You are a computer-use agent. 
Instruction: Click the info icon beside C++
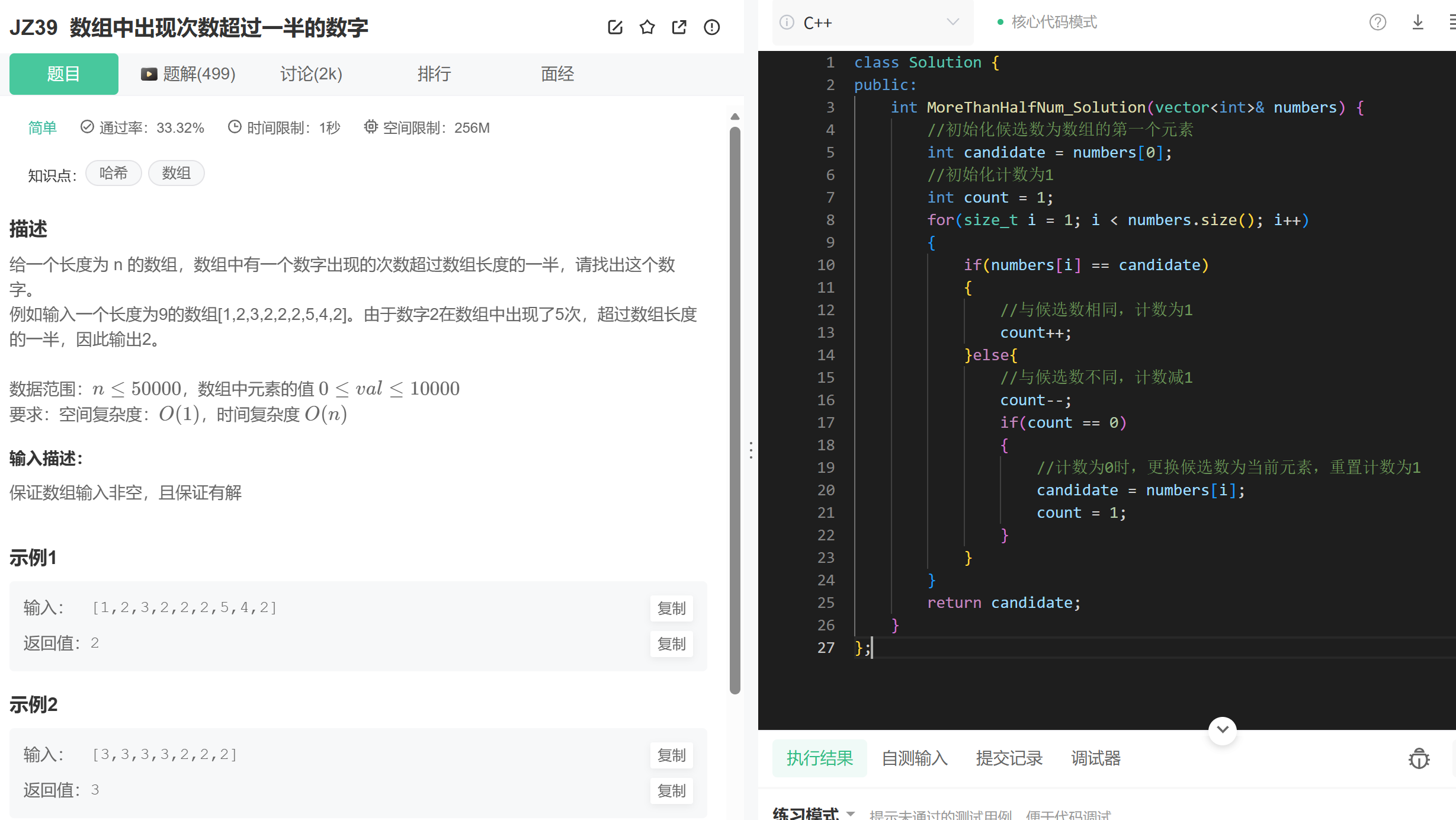tap(787, 23)
